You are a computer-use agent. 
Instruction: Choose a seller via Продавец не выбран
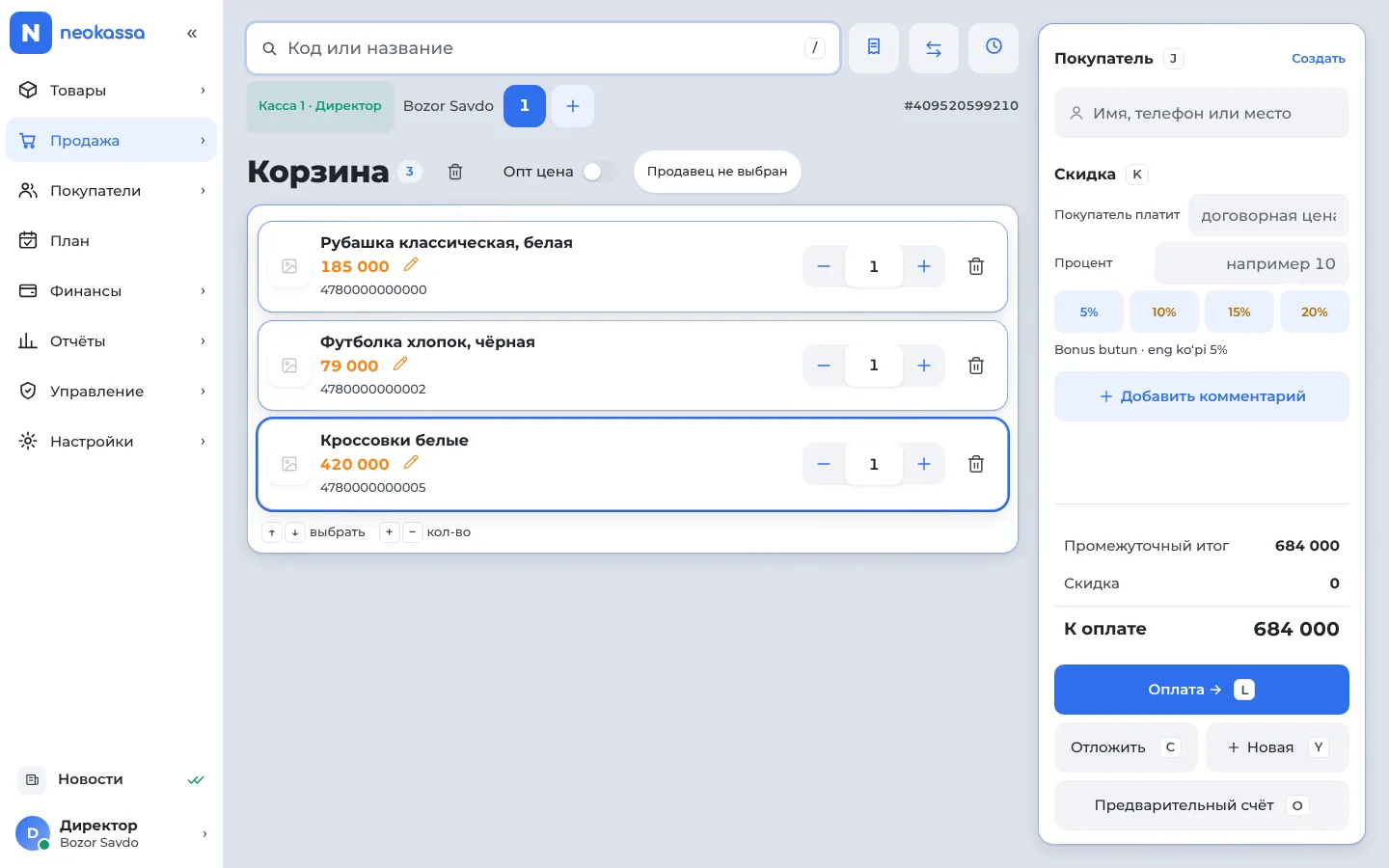[x=718, y=172]
